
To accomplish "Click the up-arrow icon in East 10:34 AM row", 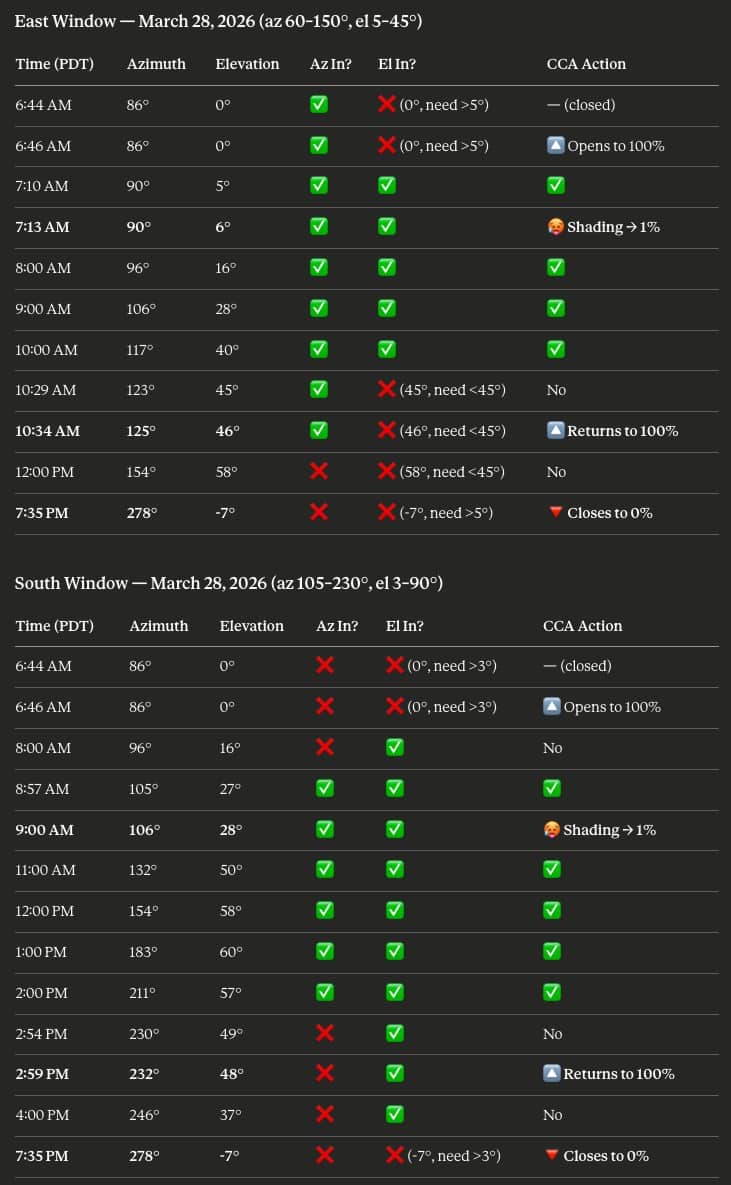I will click(x=556, y=431).
